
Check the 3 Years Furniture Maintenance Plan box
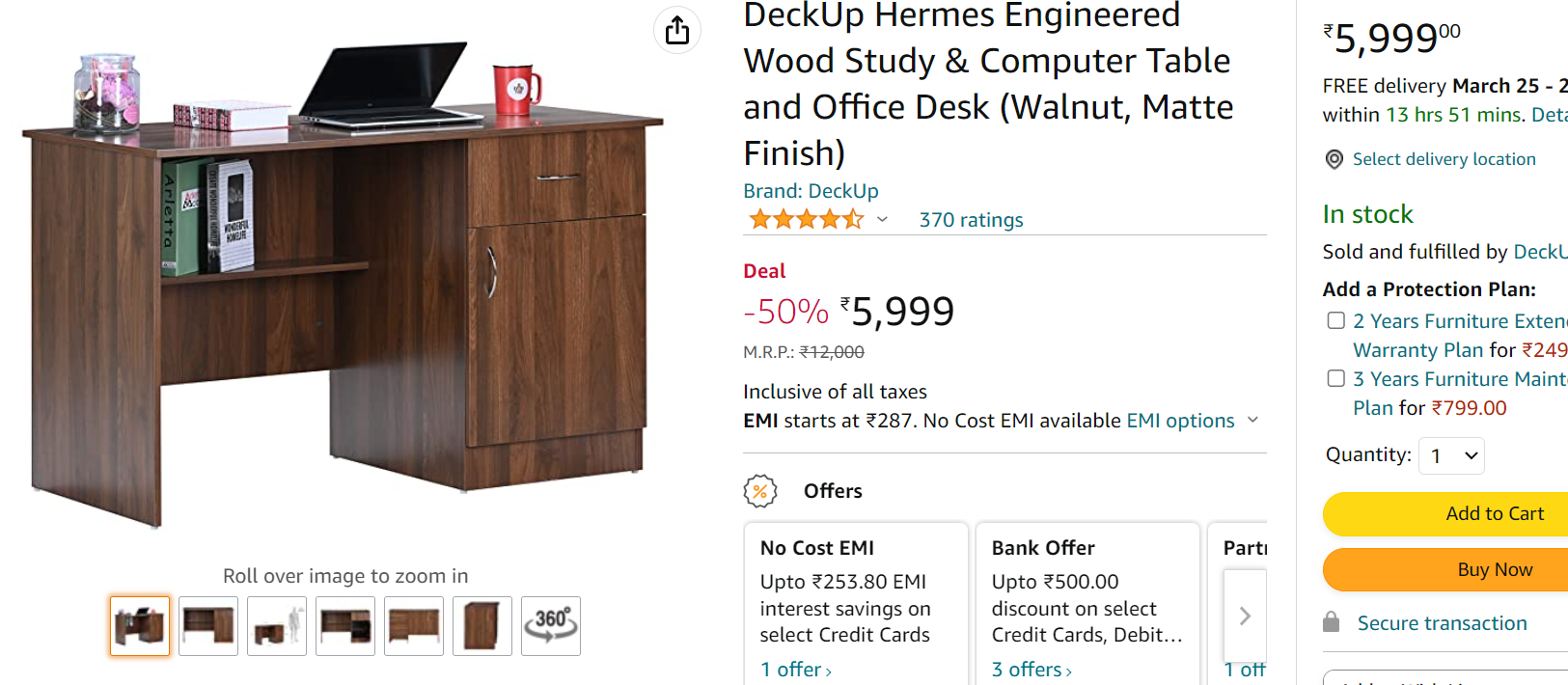tap(1336, 378)
